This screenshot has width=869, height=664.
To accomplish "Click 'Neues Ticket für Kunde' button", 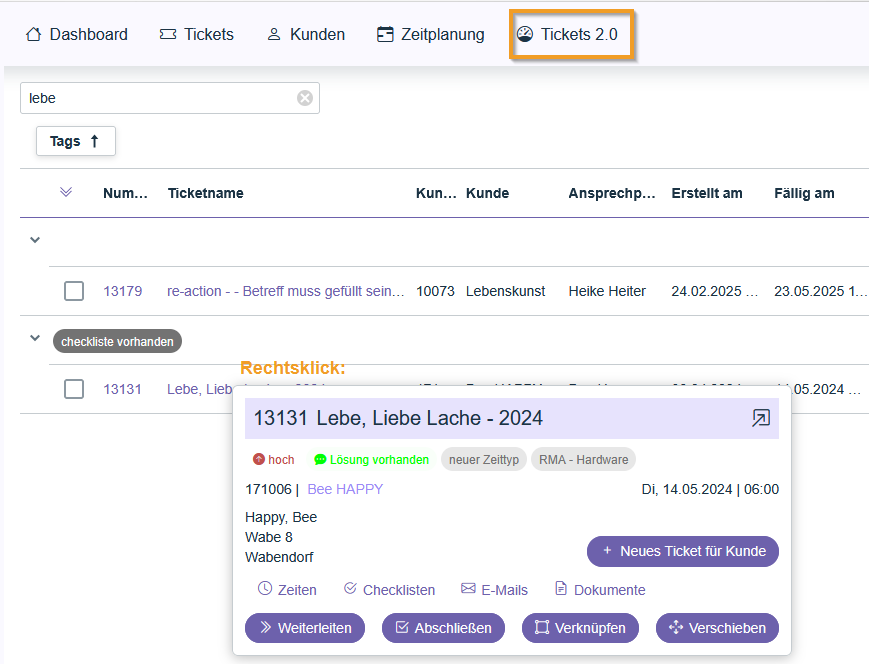I will point(683,551).
